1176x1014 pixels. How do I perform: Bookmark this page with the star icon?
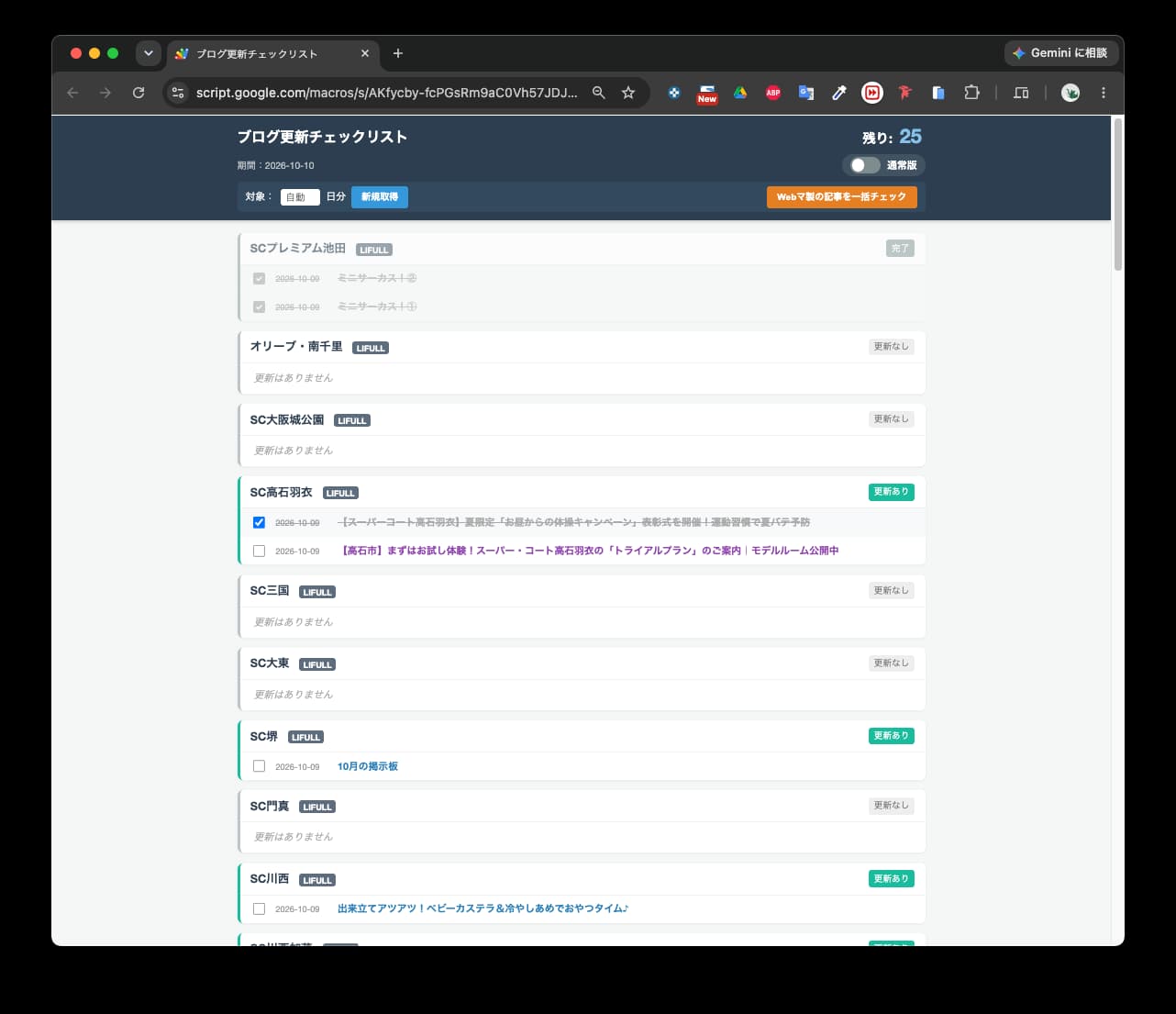[x=628, y=93]
